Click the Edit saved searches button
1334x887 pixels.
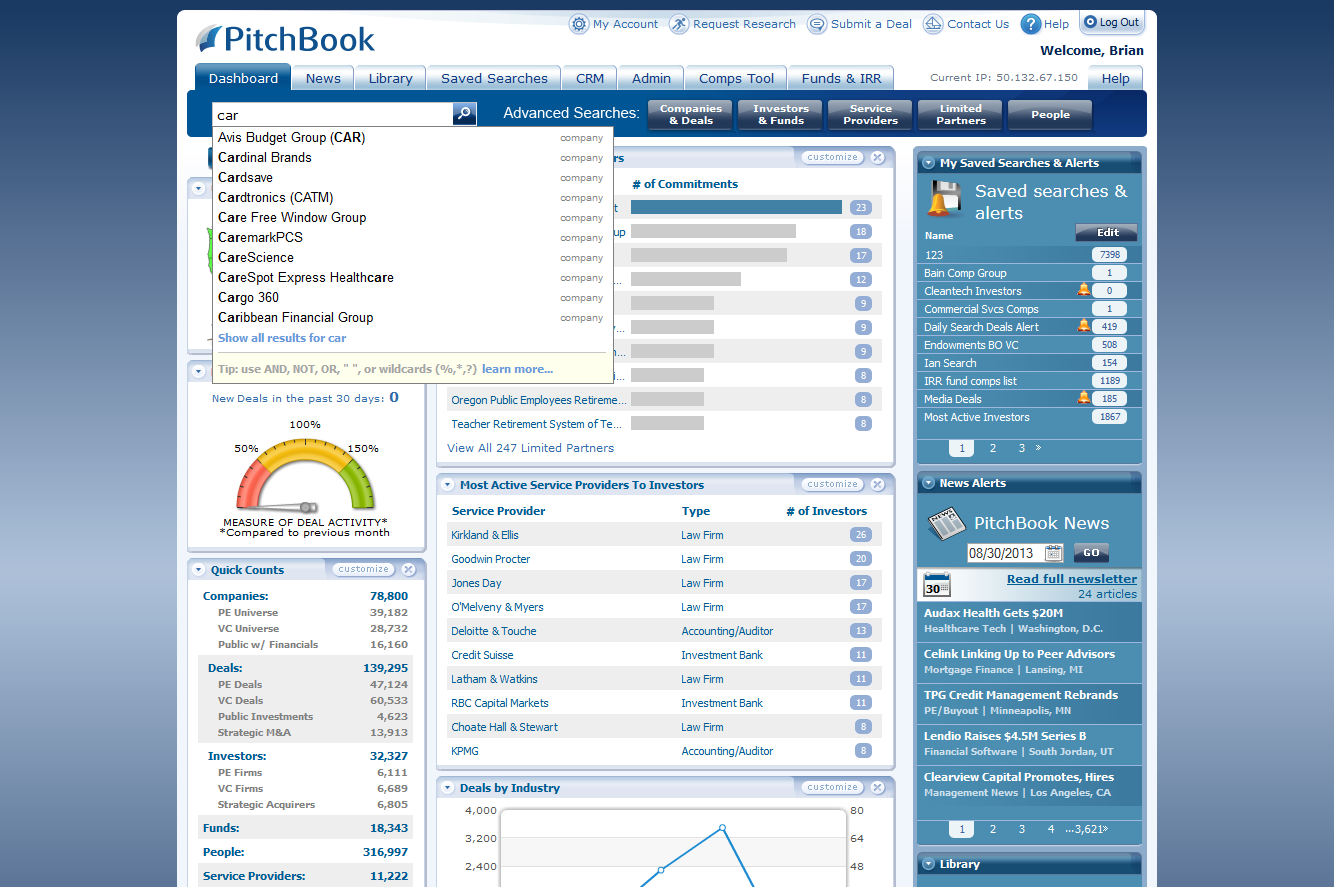tap(1106, 232)
